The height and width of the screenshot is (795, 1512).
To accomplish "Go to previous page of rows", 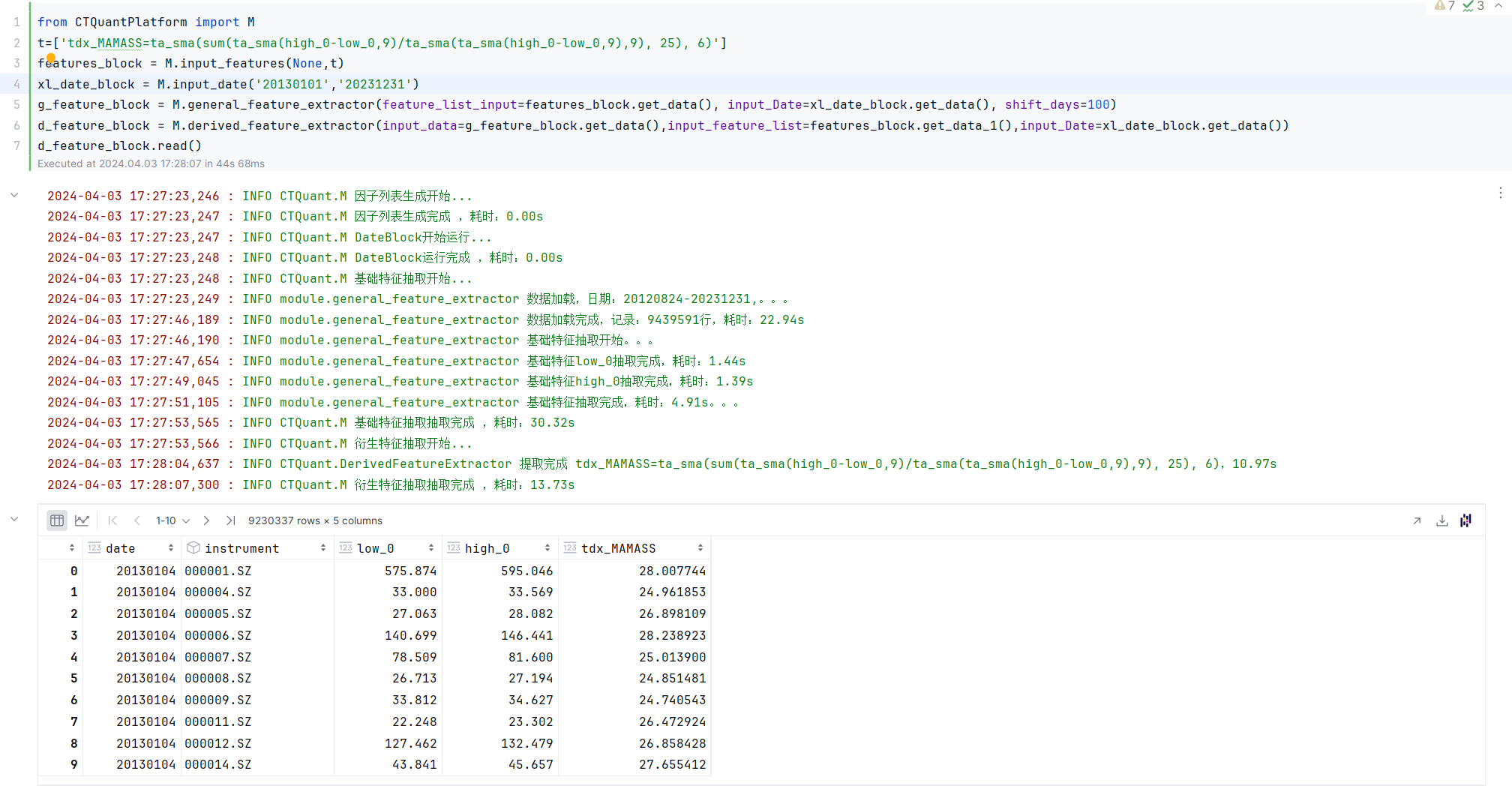I will tap(137, 520).
